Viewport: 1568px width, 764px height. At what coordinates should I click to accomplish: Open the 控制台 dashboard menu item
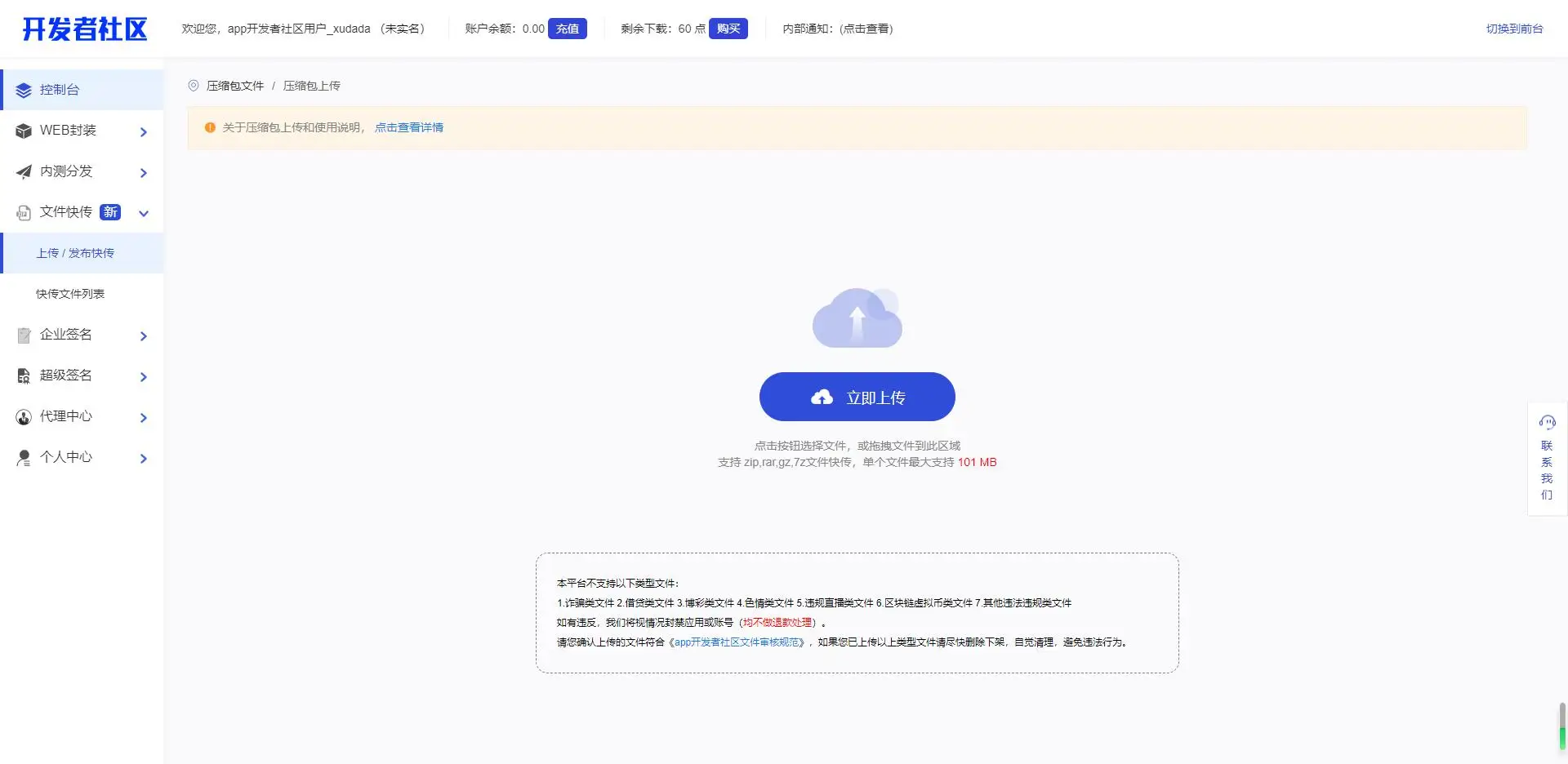pyautogui.click(x=60, y=90)
